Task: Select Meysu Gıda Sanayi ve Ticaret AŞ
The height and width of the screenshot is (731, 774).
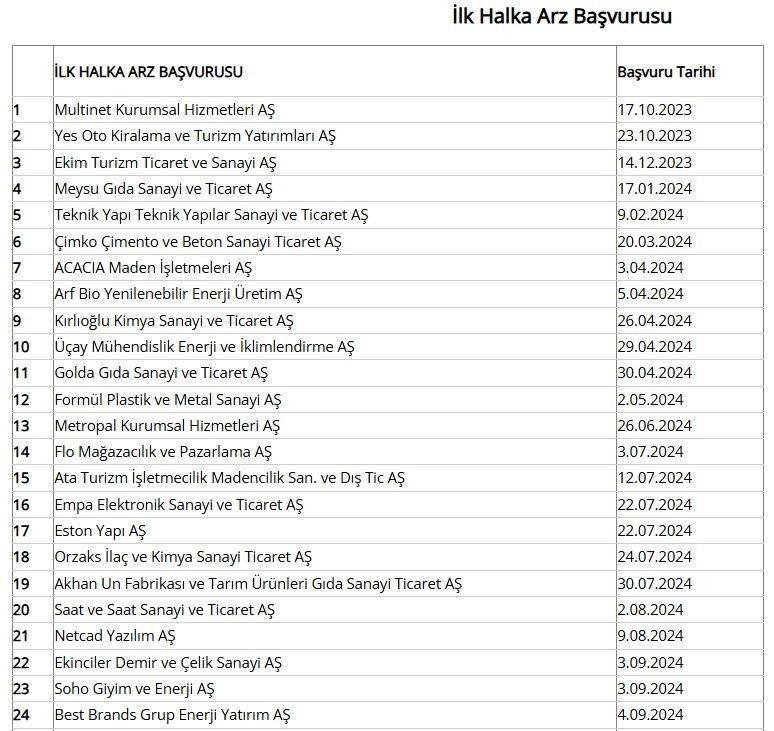Action: [x=163, y=189]
